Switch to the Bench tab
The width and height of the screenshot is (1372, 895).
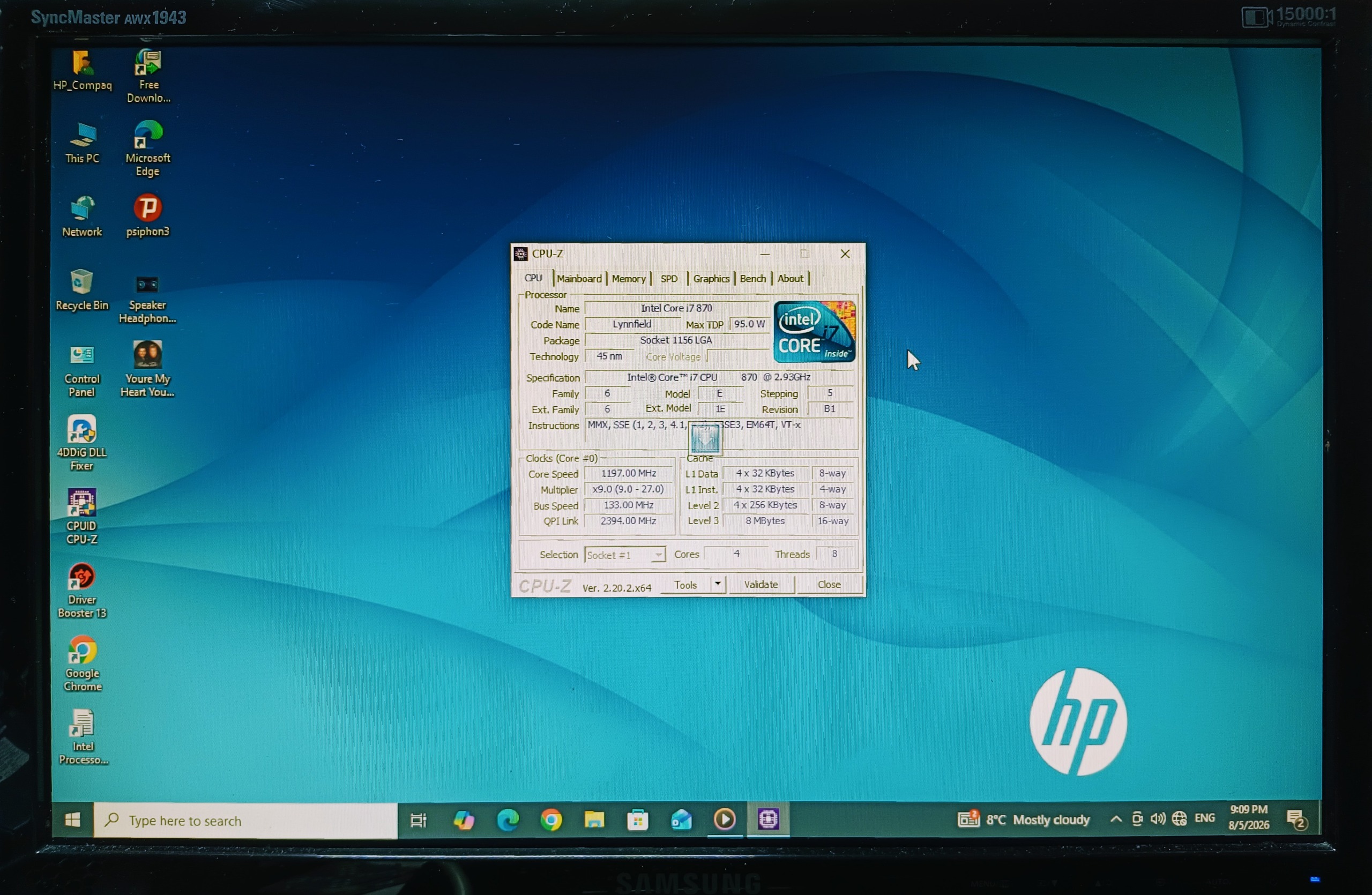[753, 278]
